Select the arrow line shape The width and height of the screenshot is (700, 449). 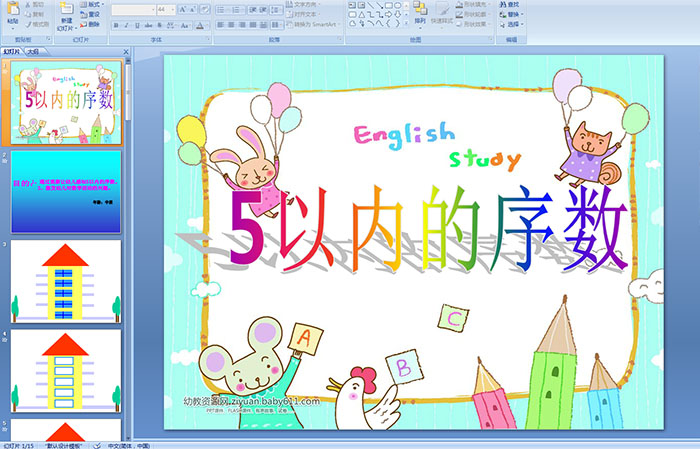(x=379, y=5)
